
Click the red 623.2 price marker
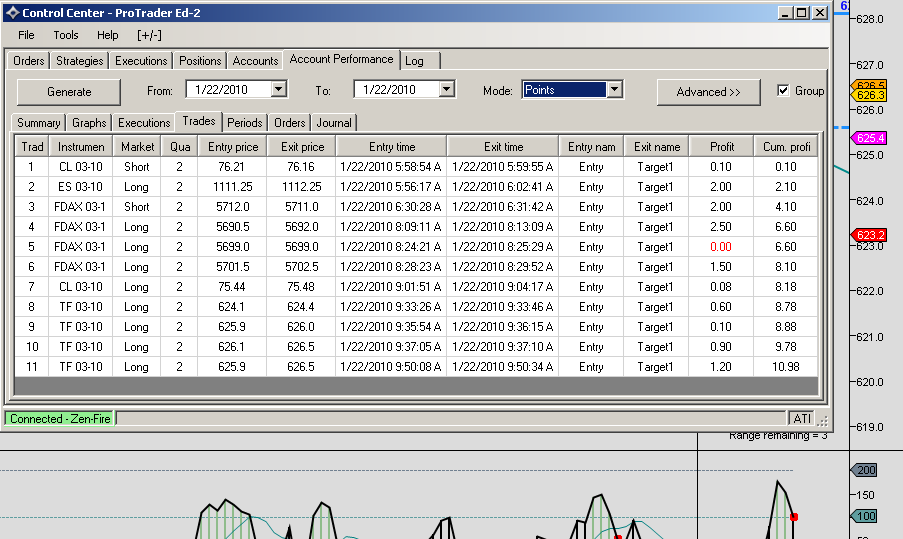pos(869,235)
